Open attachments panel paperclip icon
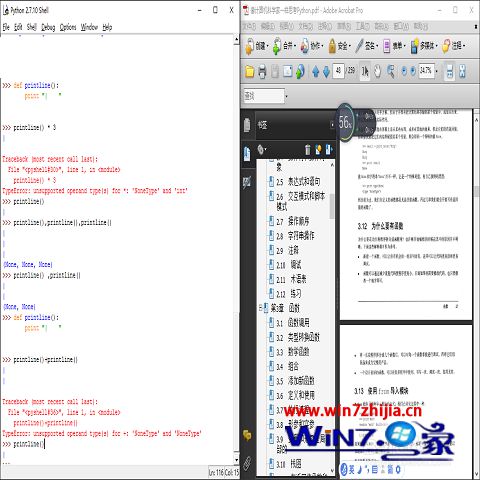The image size is (480, 480). tap(247, 463)
